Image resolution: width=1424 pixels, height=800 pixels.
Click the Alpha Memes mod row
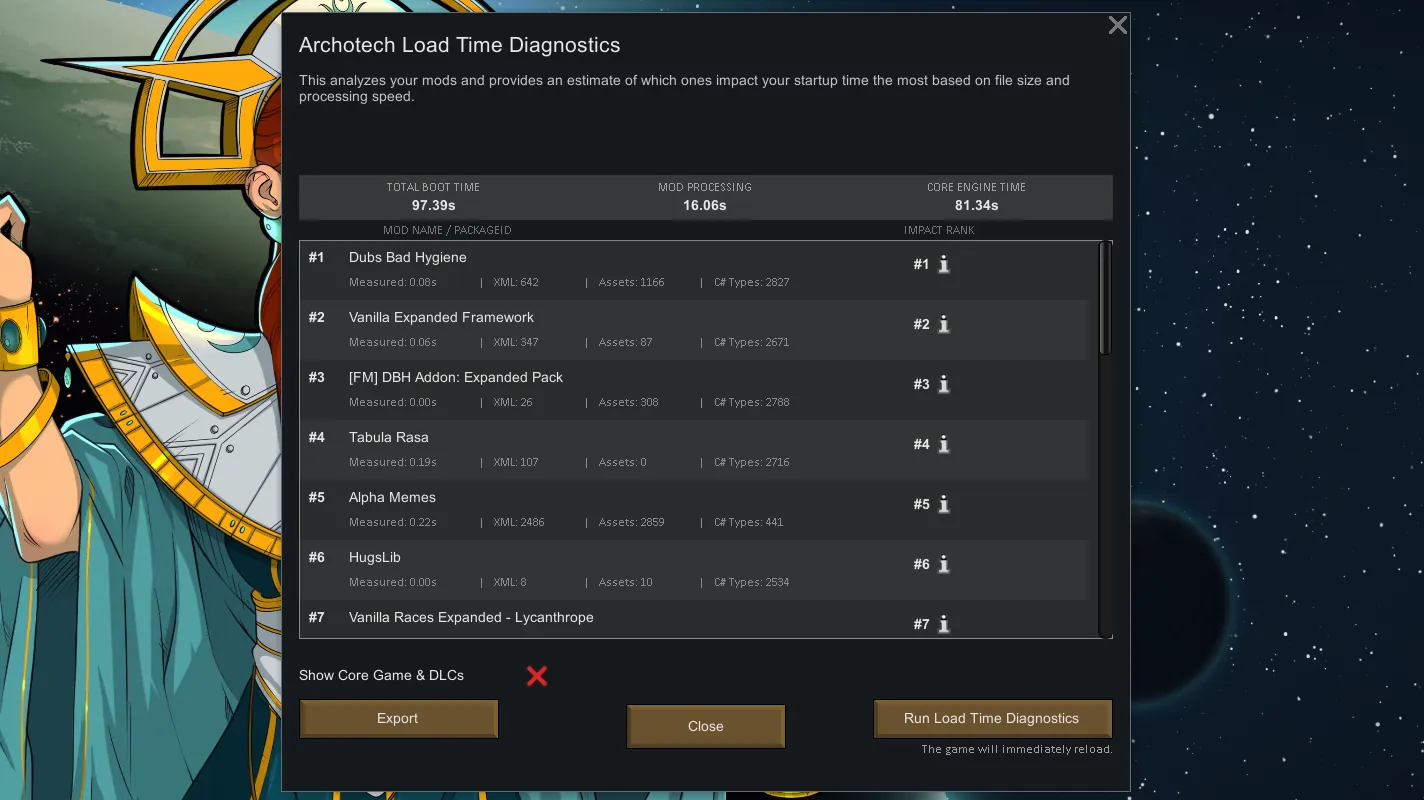tap(600, 510)
